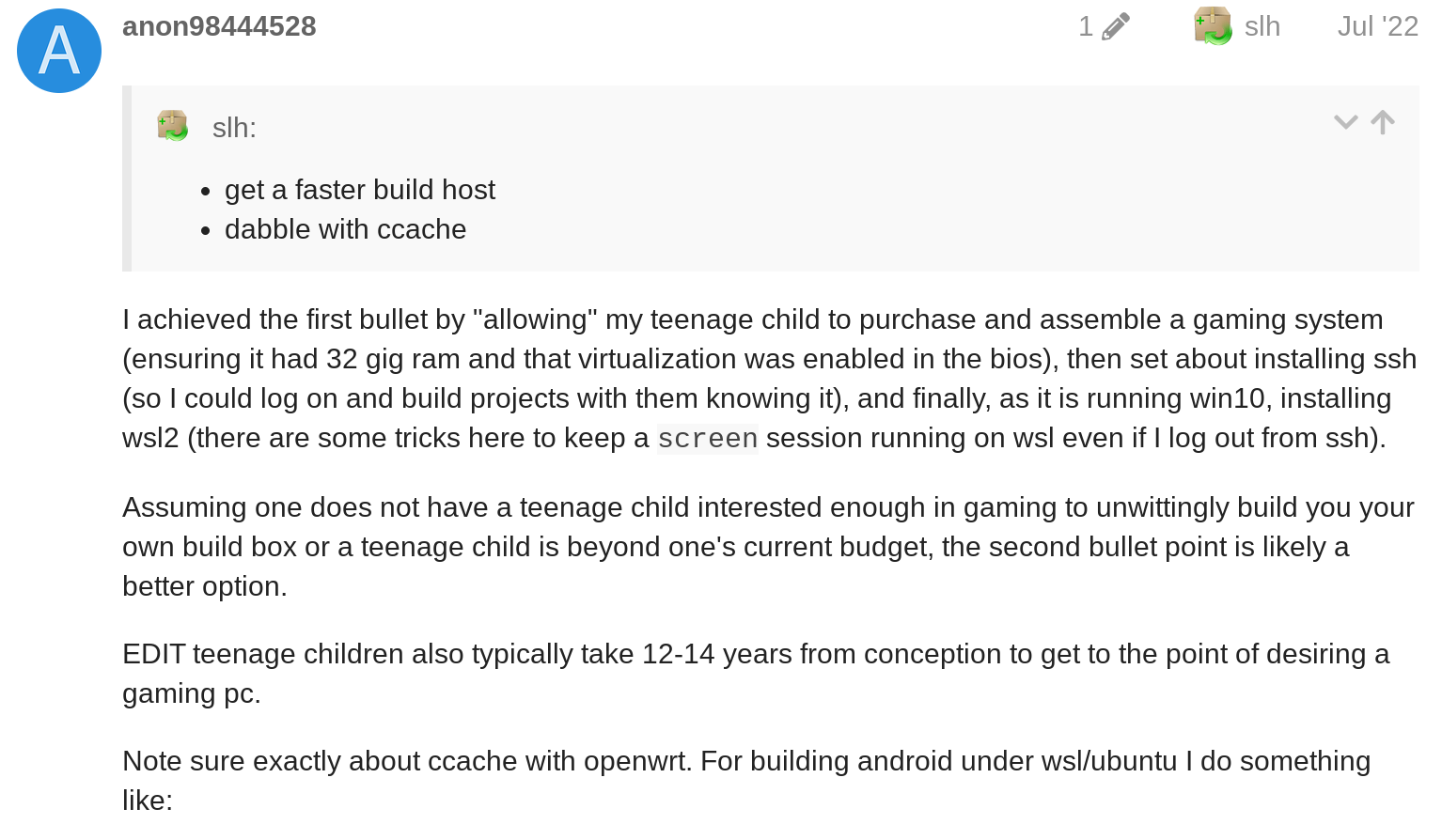1442x840 pixels.
Task: Click the "slh:" quote title
Action: coord(234,128)
